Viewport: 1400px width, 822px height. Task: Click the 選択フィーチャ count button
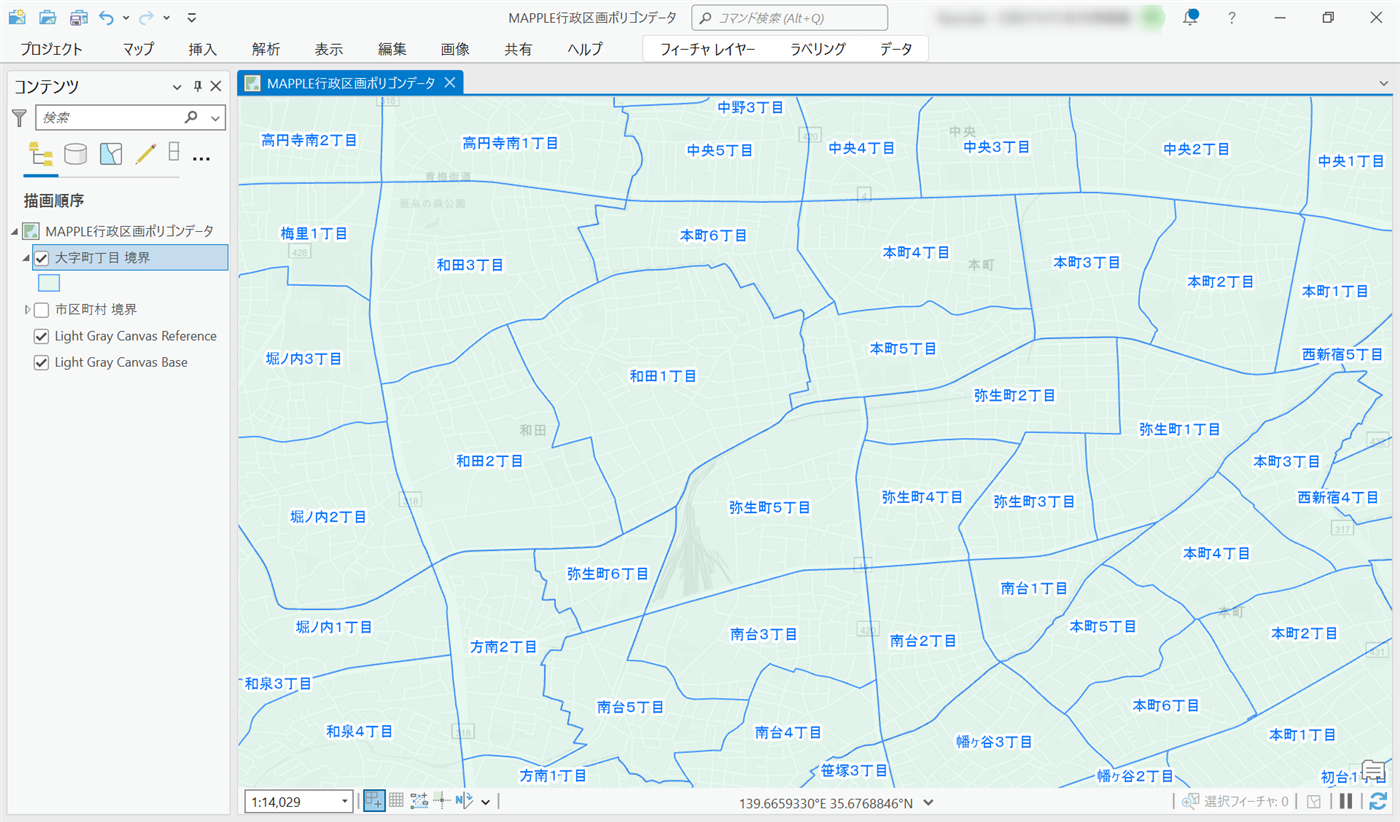click(x=1236, y=801)
